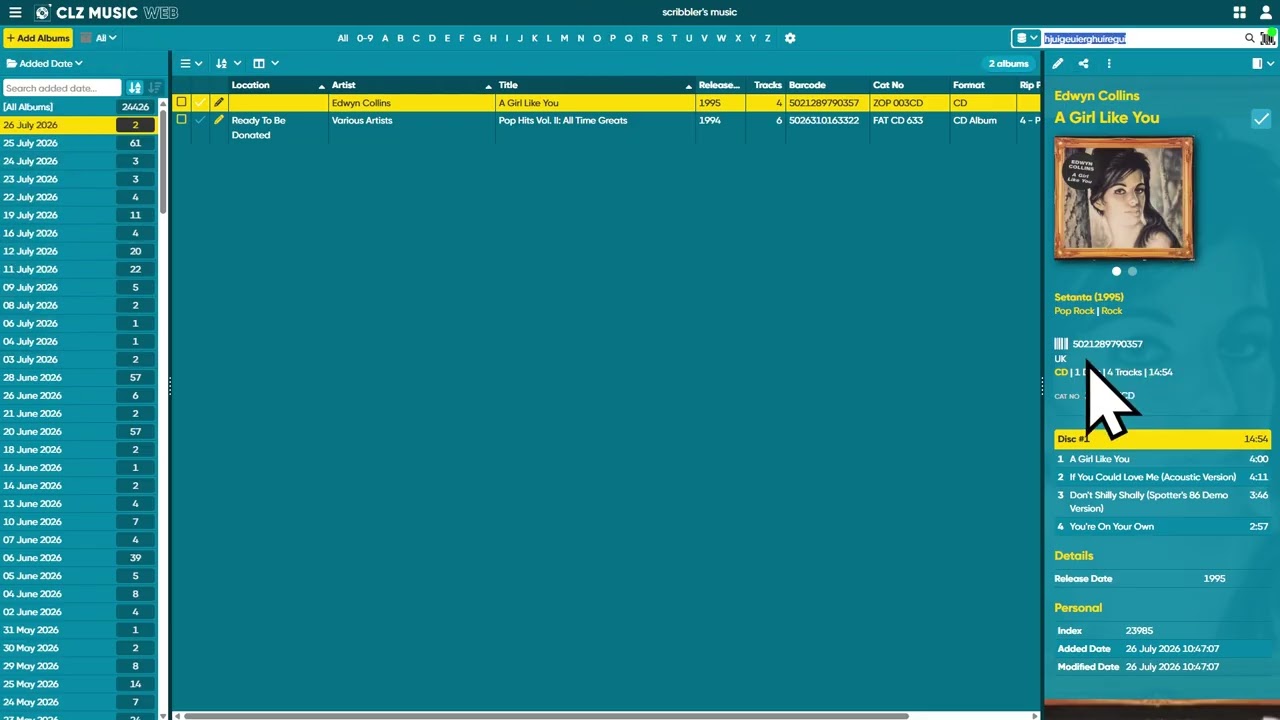Image resolution: width=1280 pixels, height=720 pixels.
Task: Click the Add Albums button
Action: coord(38,38)
